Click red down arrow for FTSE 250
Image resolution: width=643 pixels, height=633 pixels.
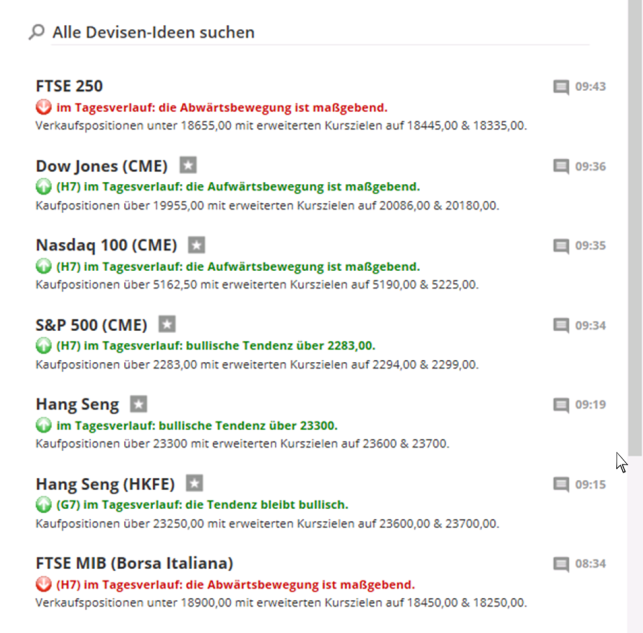43,107
